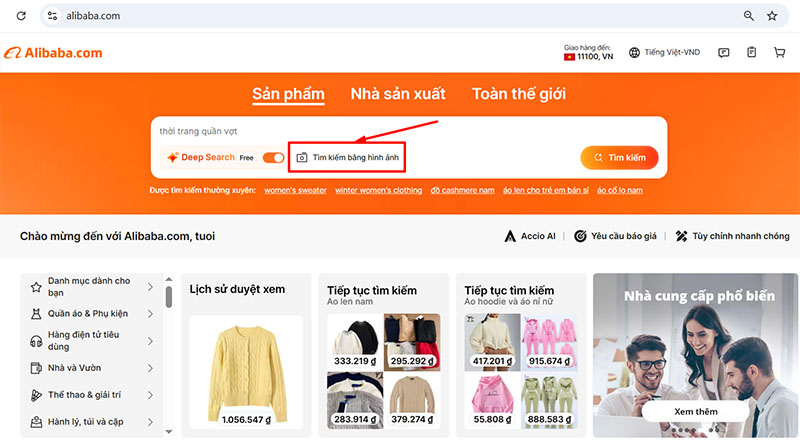Click the Nhà và Vườn category icon
The height and width of the screenshot is (443, 800).
point(36,368)
